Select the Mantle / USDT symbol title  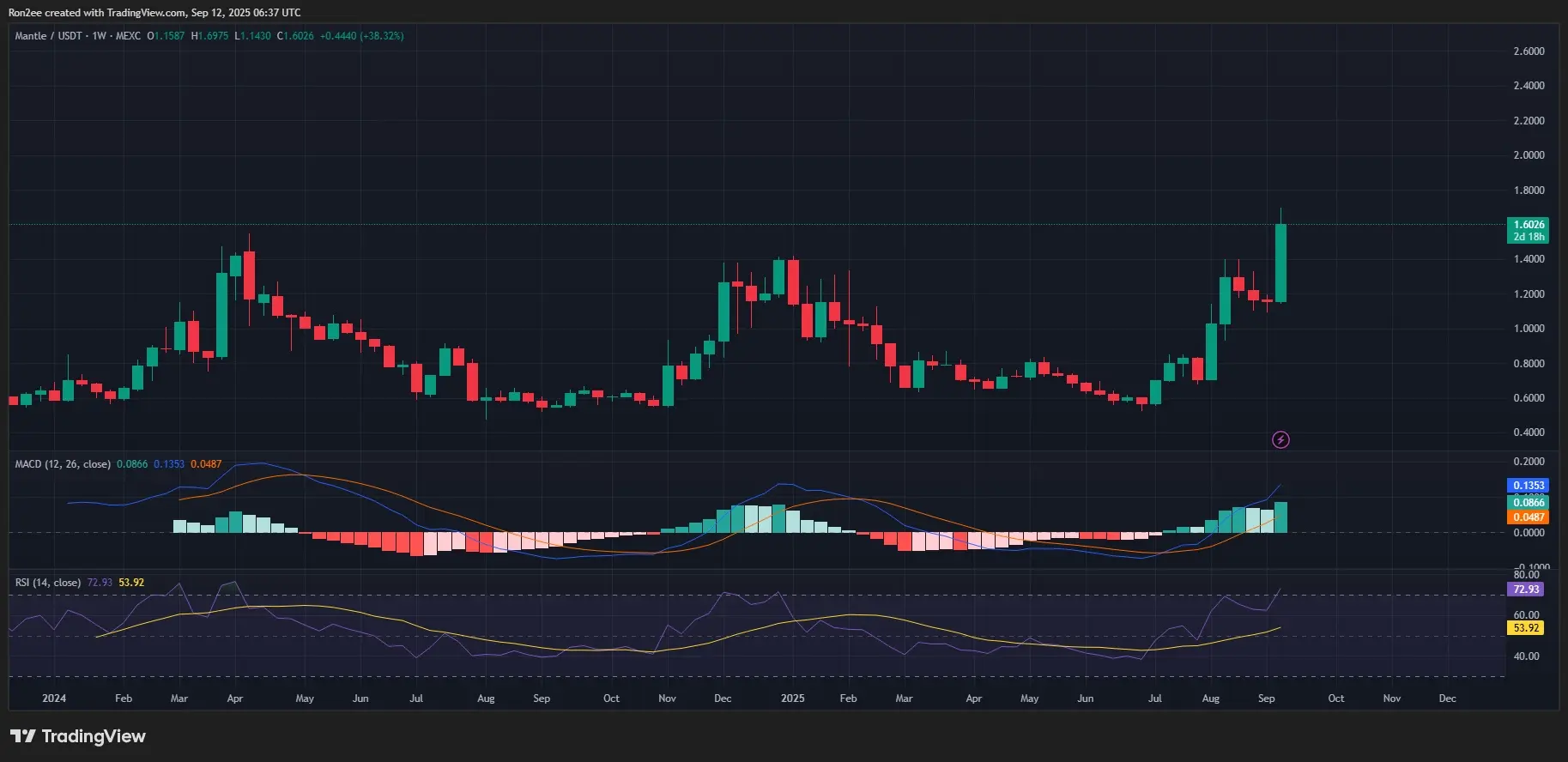[x=49, y=36]
